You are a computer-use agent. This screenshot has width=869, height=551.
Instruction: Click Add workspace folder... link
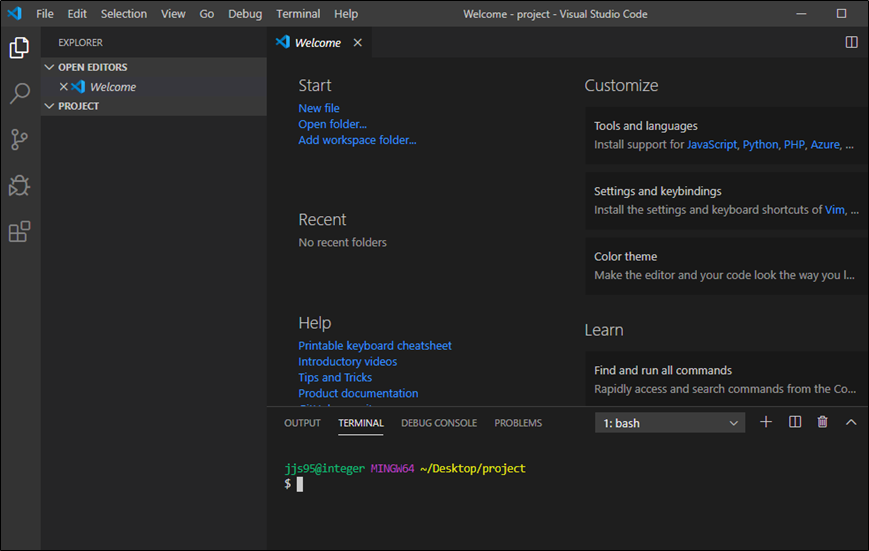357,140
